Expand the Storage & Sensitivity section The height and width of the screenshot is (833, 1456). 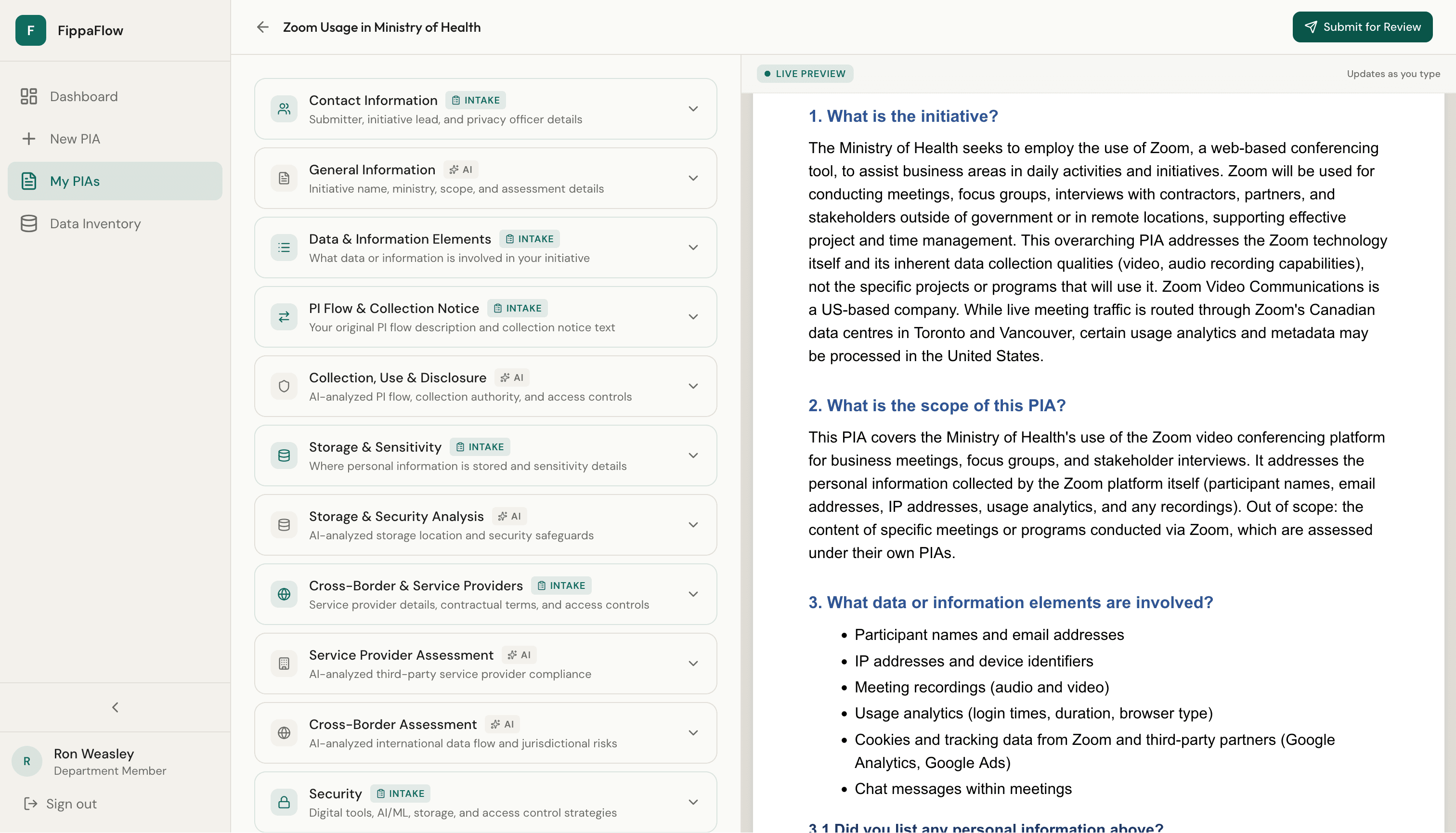click(693, 456)
